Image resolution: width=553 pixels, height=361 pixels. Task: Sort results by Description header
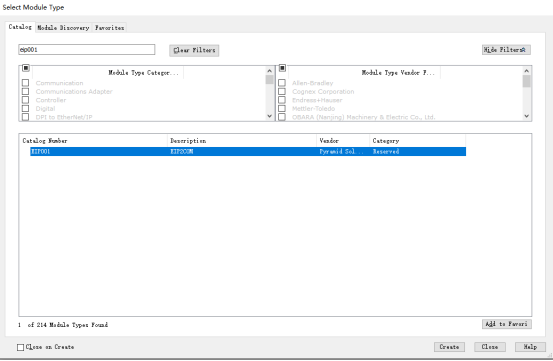(242, 141)
